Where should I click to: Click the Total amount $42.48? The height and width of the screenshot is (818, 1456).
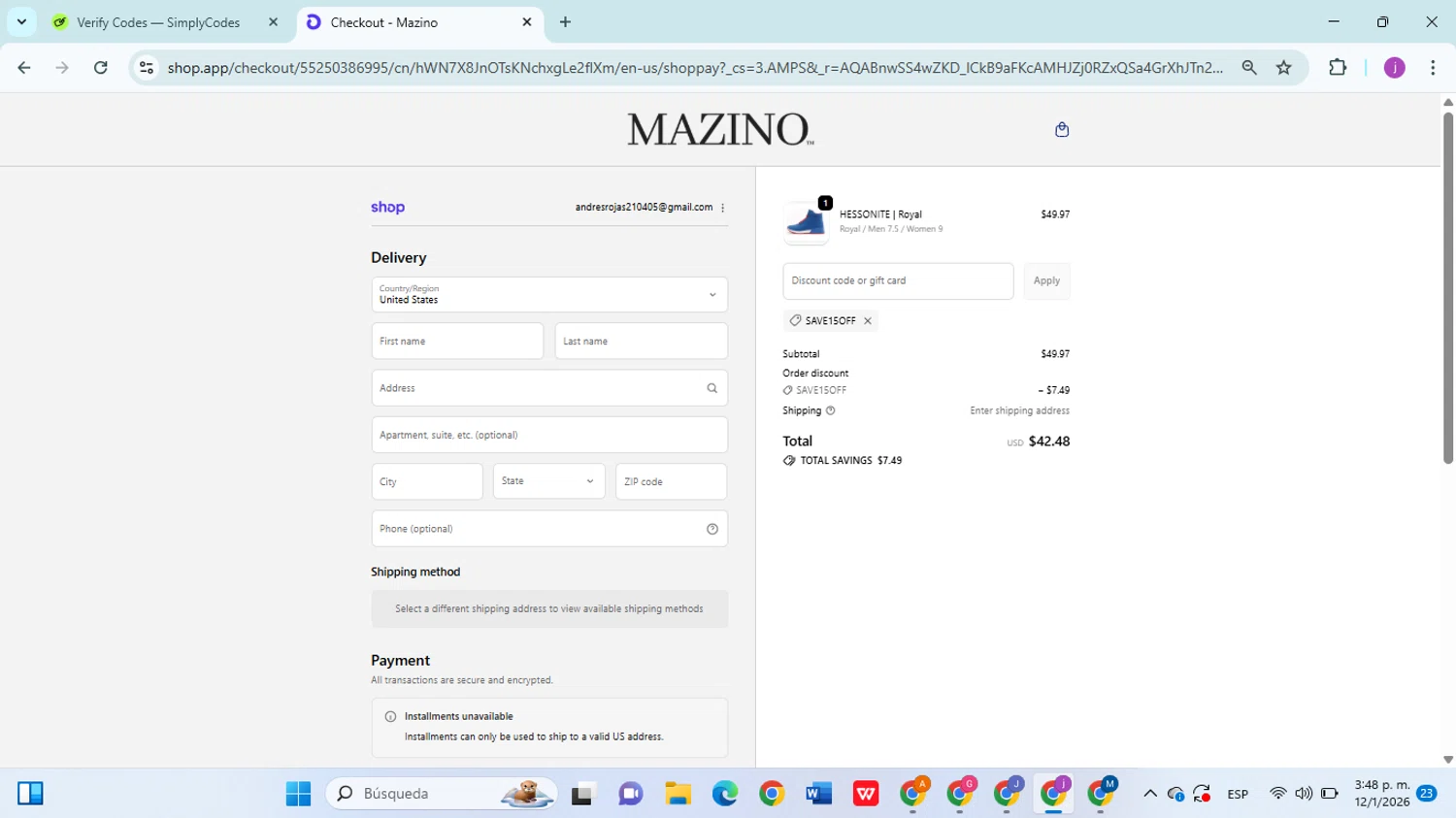pyautogui.click(x=1048, y=442)
